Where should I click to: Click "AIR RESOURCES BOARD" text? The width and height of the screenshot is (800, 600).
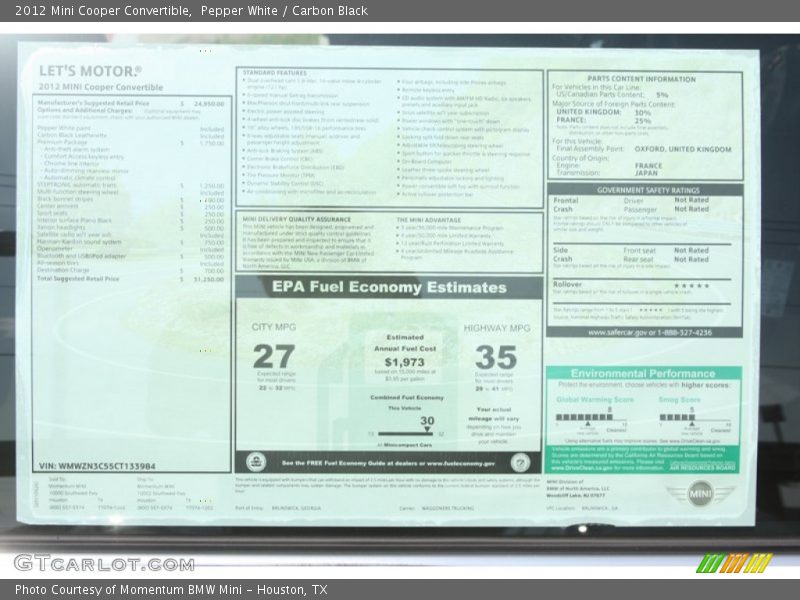pos(703,467)
